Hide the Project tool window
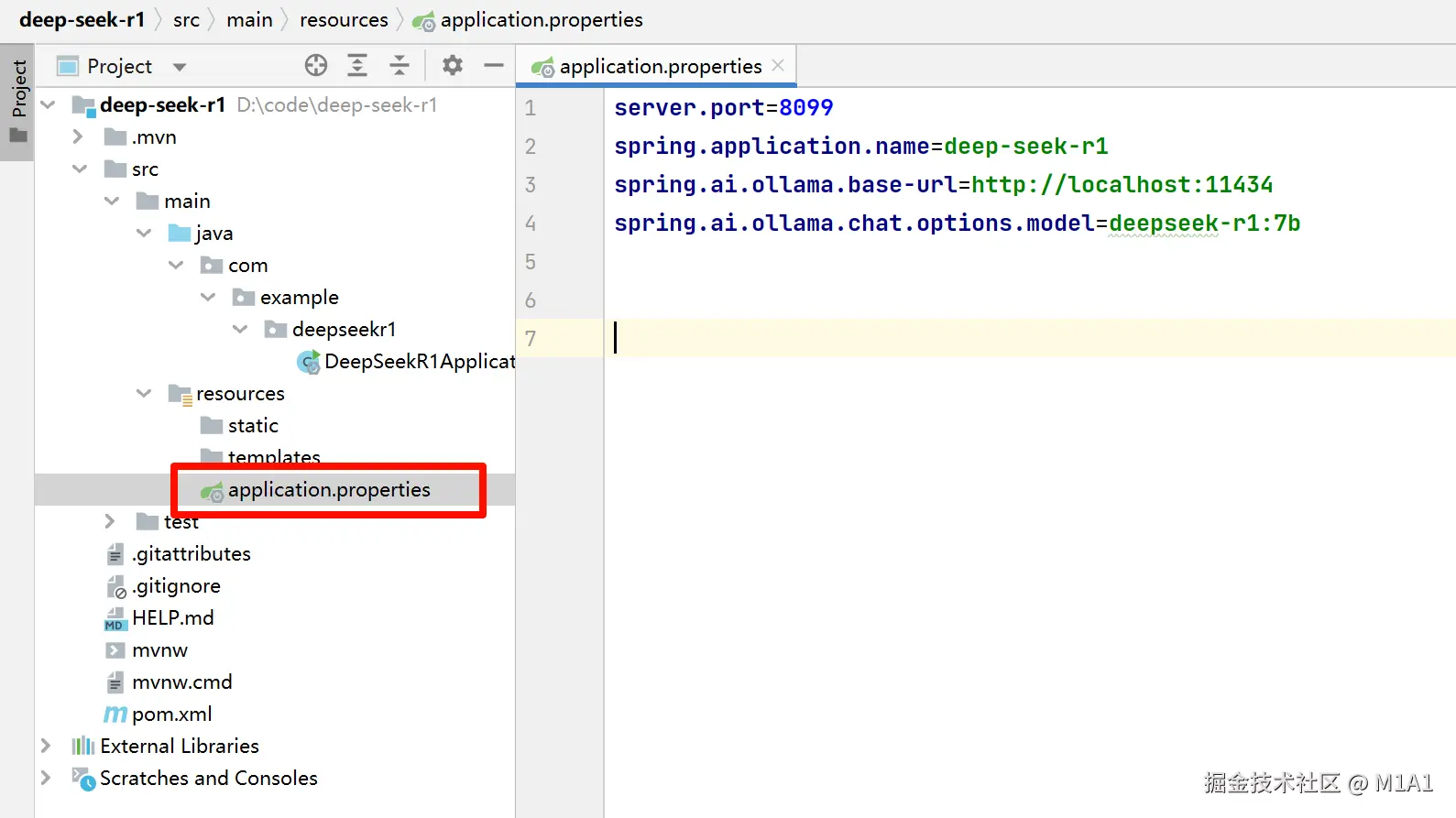 (x=494, y=65)
